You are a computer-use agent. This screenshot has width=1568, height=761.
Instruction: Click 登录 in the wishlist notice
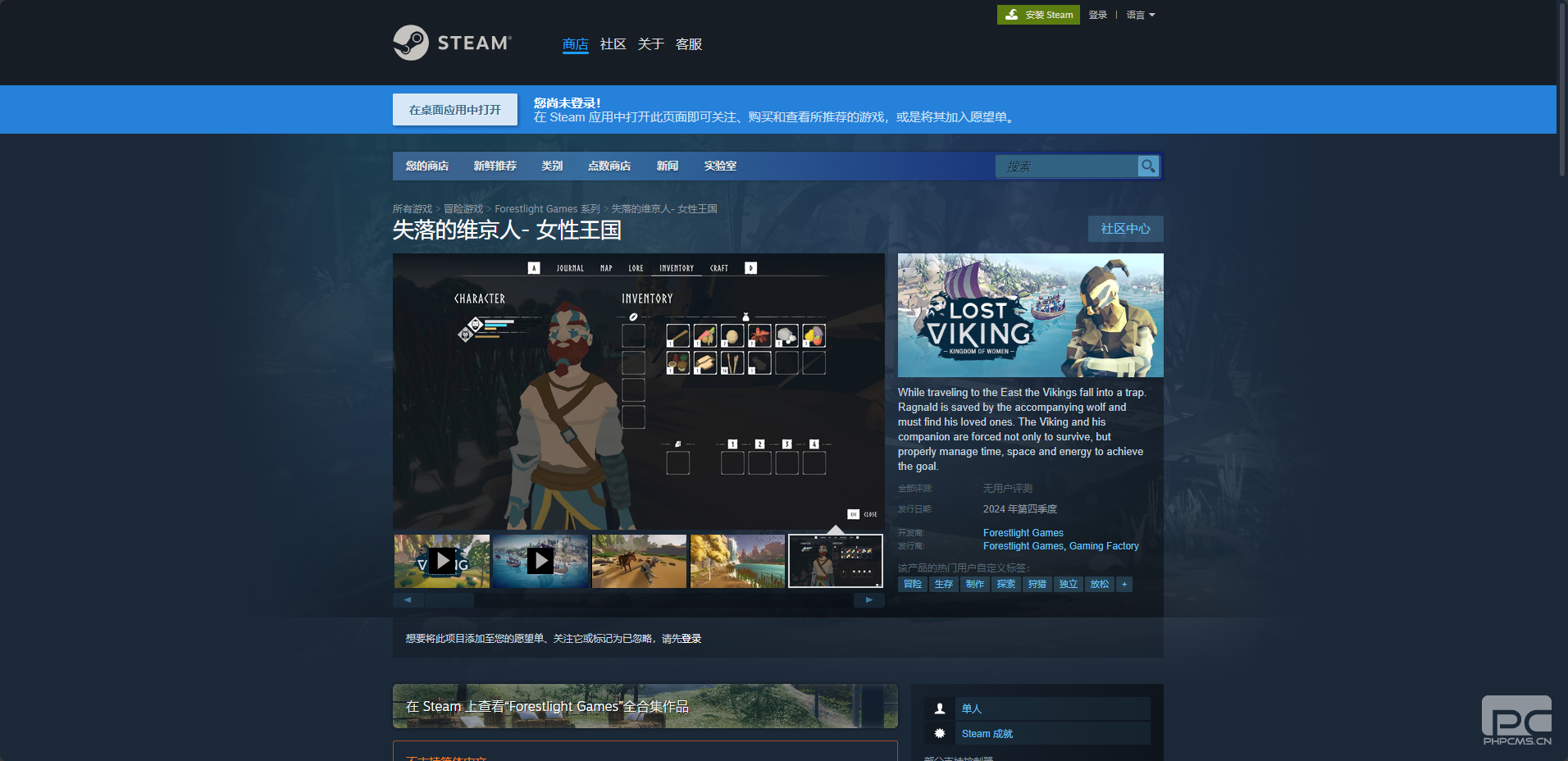(691, 639)
